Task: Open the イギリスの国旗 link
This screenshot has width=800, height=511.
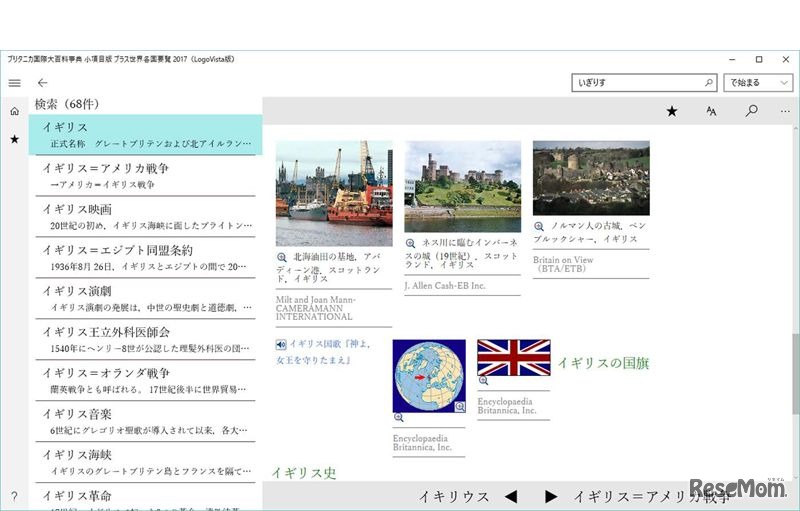Action: click(x=603, y=363)
